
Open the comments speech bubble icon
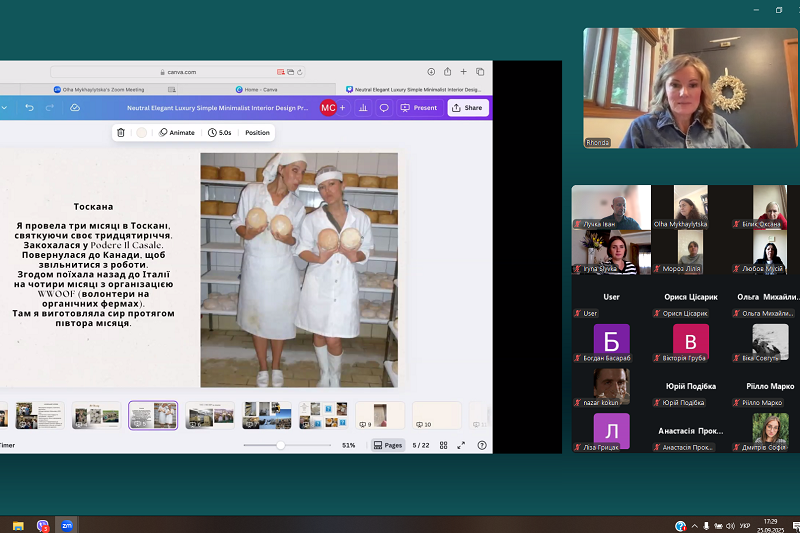(x=384, y=107)
